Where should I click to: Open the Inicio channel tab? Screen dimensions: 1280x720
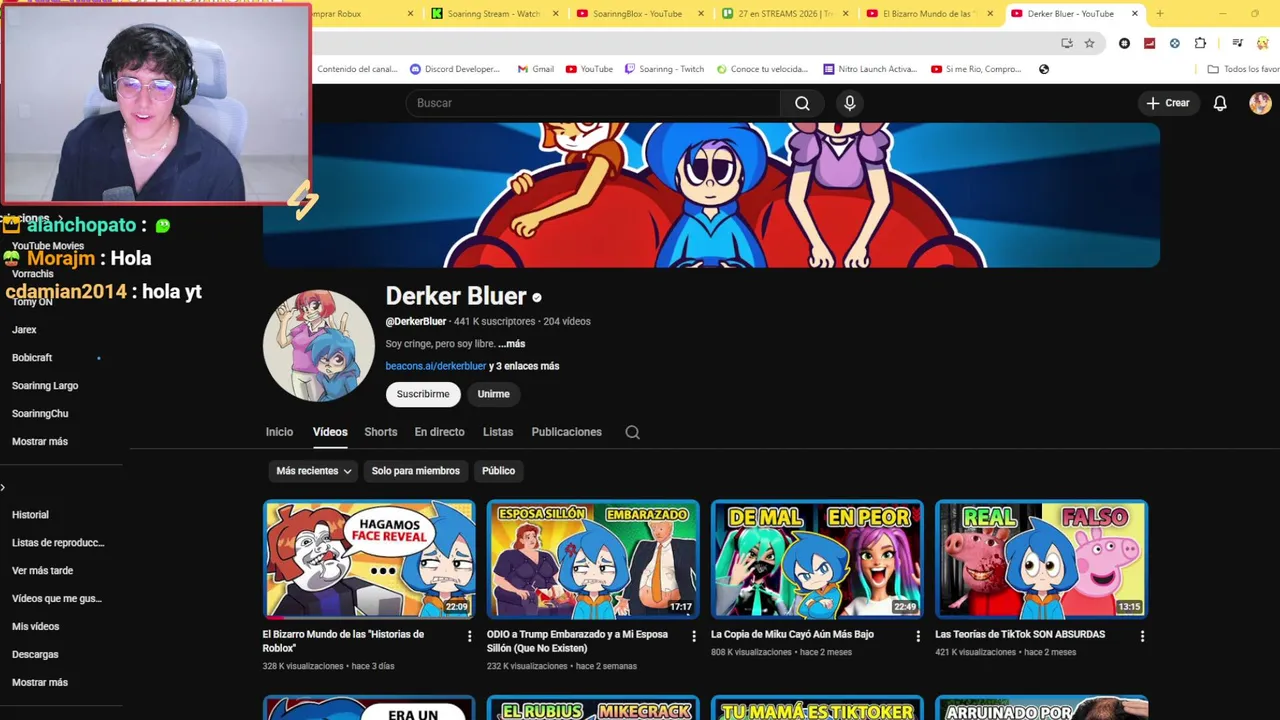279,432
